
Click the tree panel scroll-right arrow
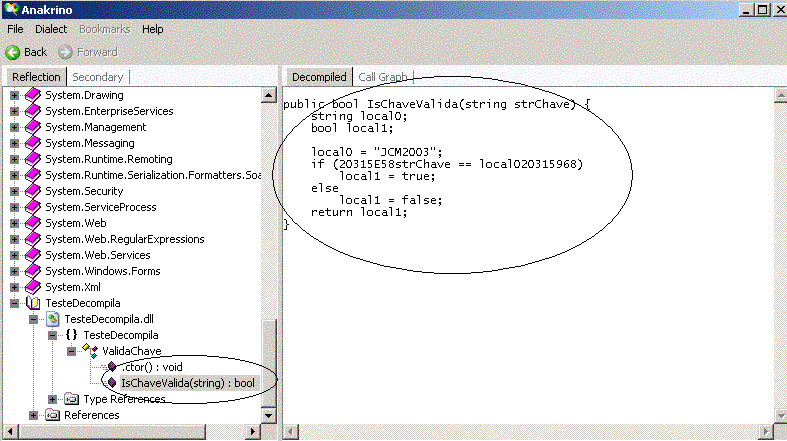pos(253,431)
